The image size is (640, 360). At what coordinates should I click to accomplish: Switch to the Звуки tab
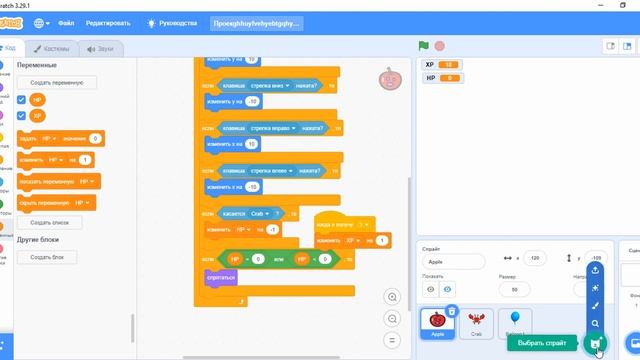tap(100, 49)
